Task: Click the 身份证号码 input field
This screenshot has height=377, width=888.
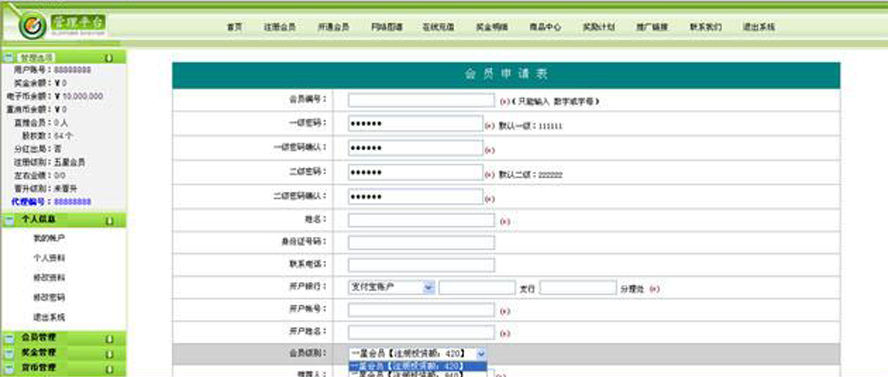Action: [421, 243]
